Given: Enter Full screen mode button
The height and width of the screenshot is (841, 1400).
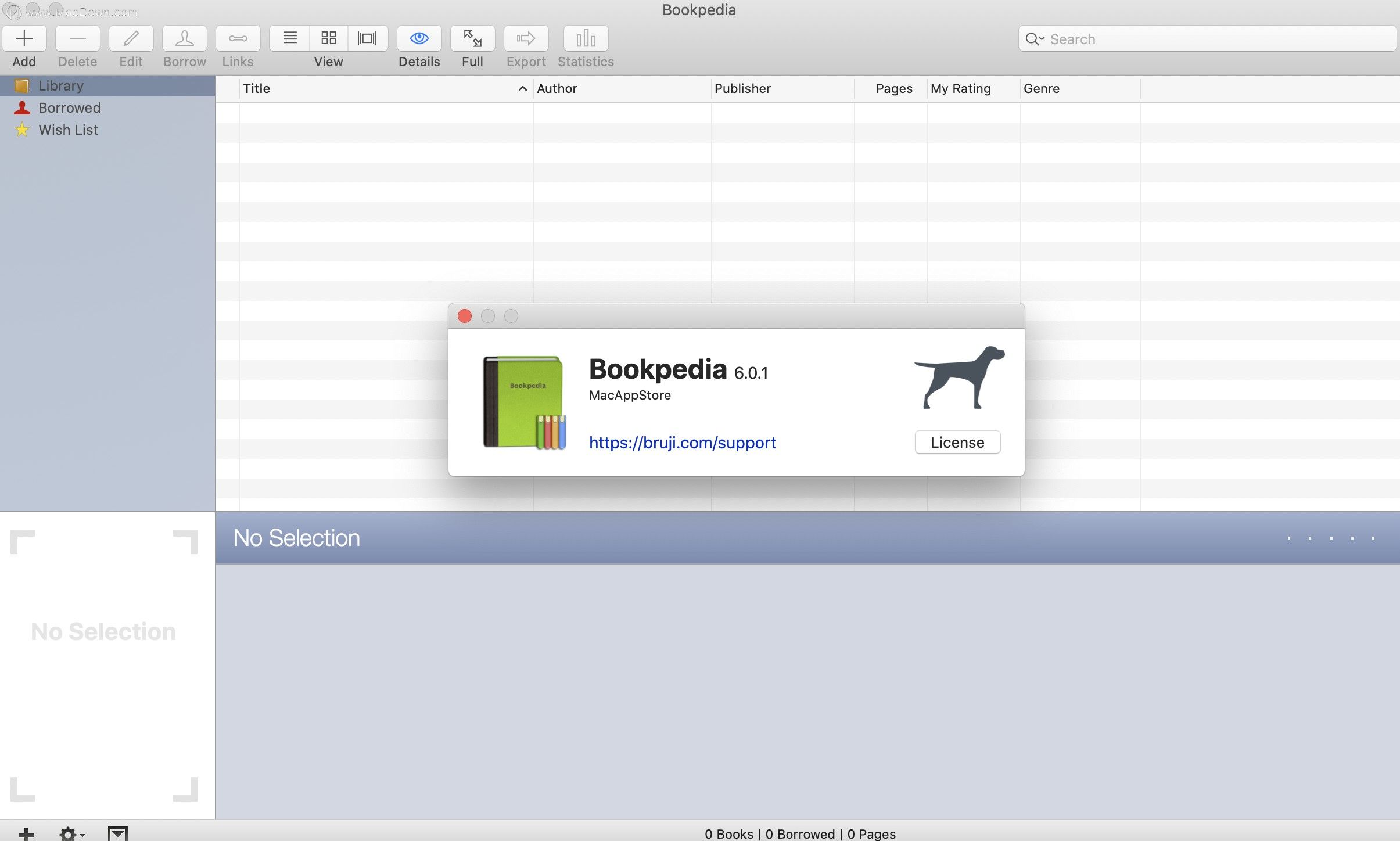Looking at the screenshot, I should pos(472,39).
